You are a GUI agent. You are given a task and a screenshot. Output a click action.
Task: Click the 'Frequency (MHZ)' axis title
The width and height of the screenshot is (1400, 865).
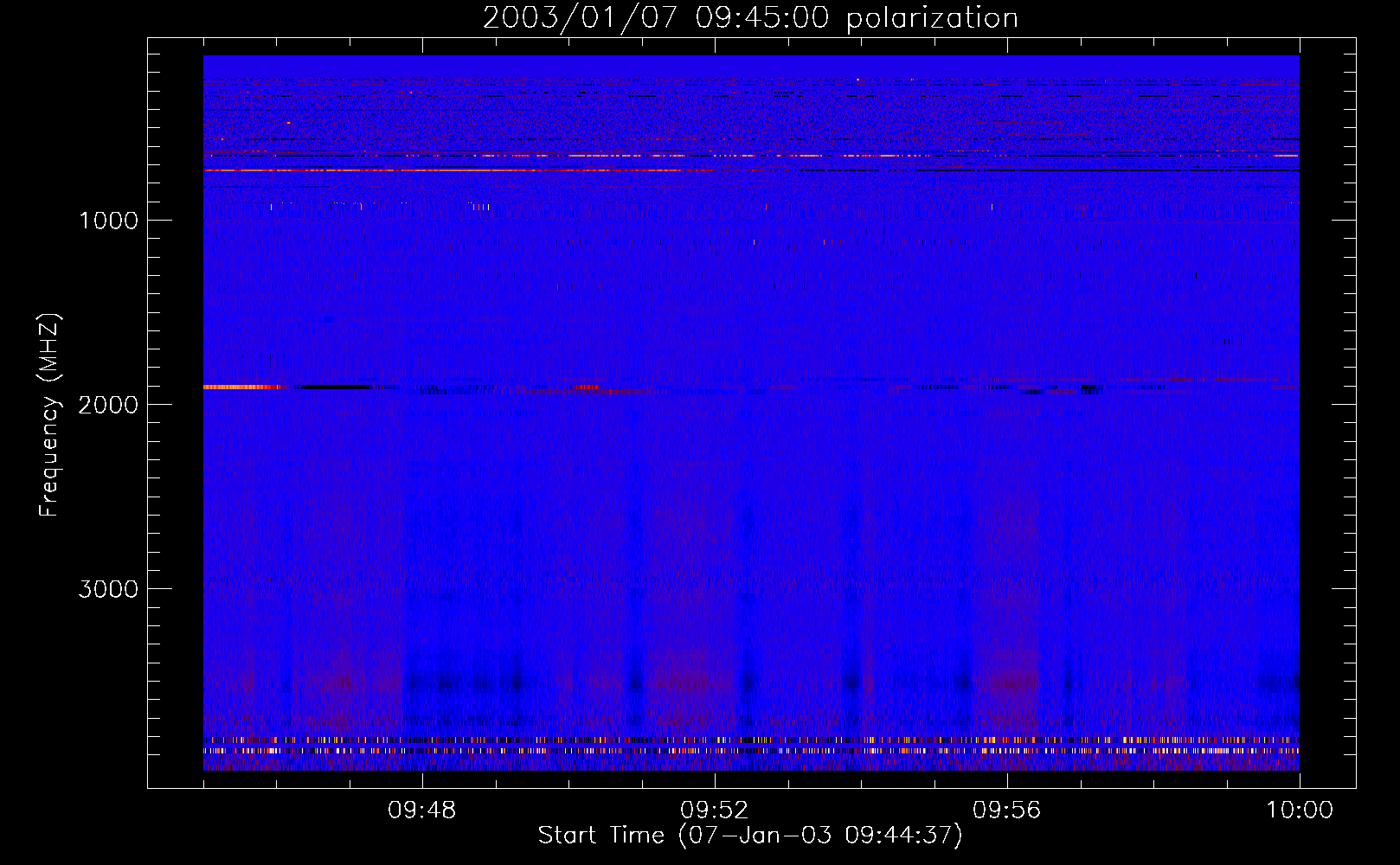point(49,415)
